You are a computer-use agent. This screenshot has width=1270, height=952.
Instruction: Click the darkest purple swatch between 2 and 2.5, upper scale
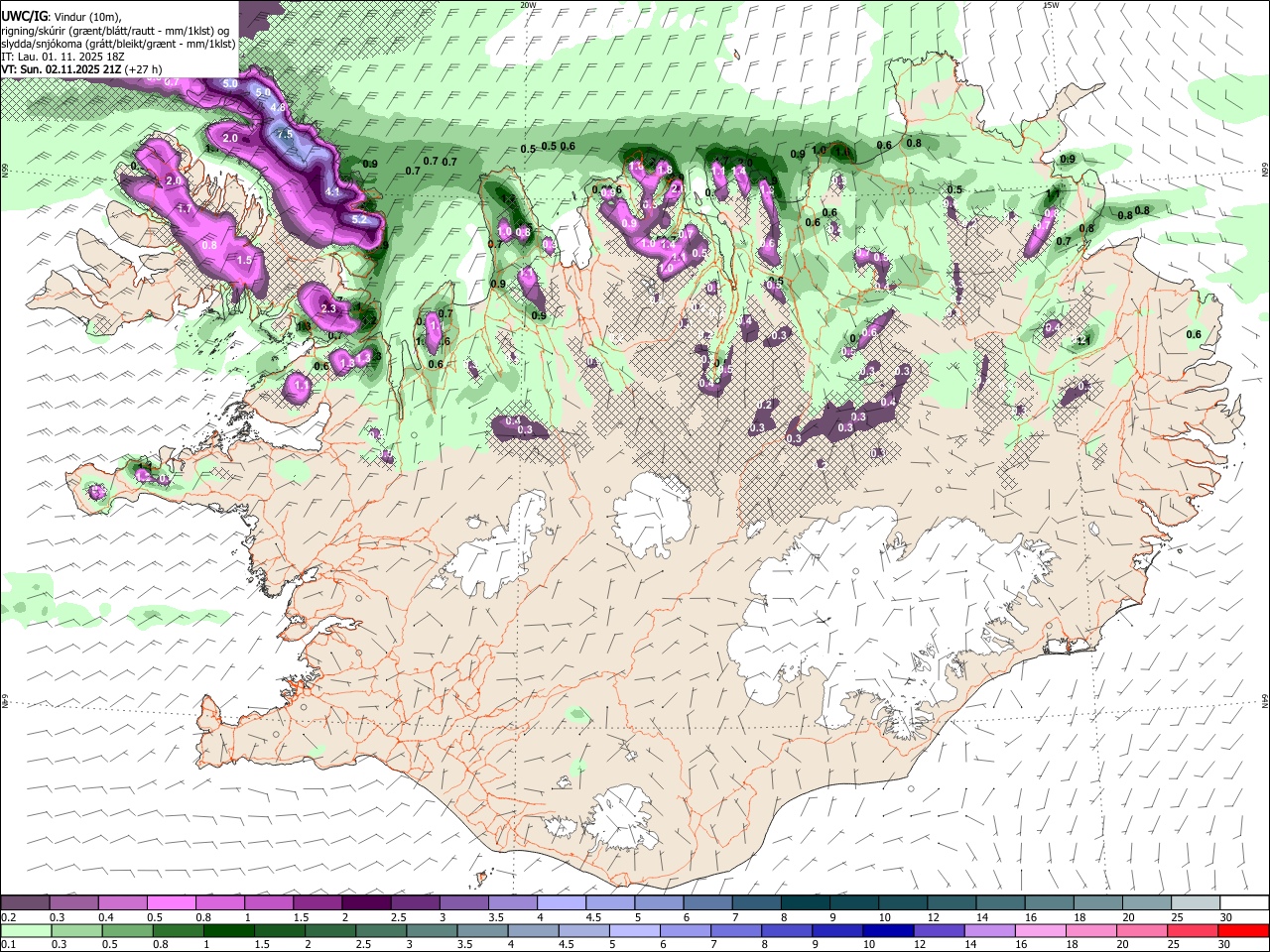tap(366, 903)
